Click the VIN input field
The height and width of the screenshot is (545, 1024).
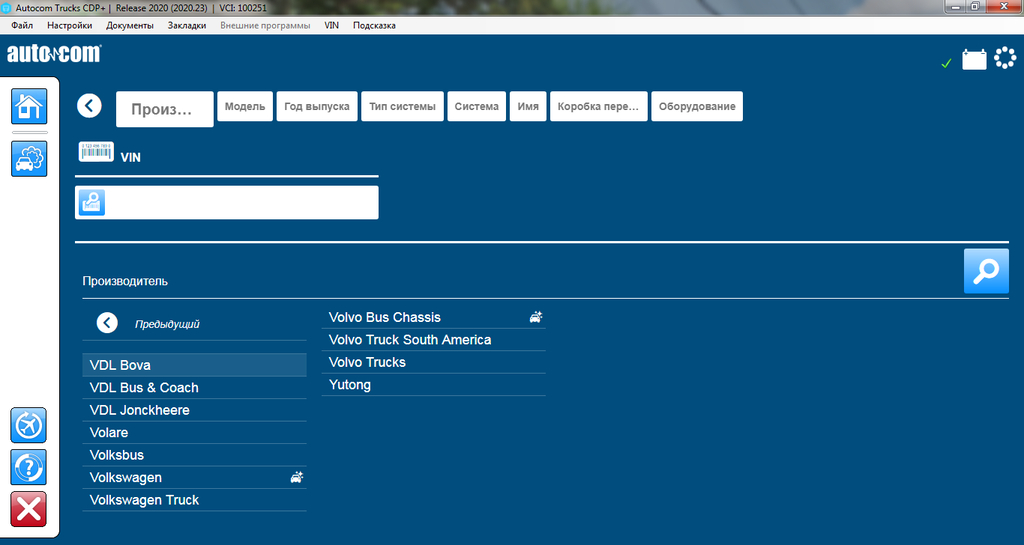point(227,202)
